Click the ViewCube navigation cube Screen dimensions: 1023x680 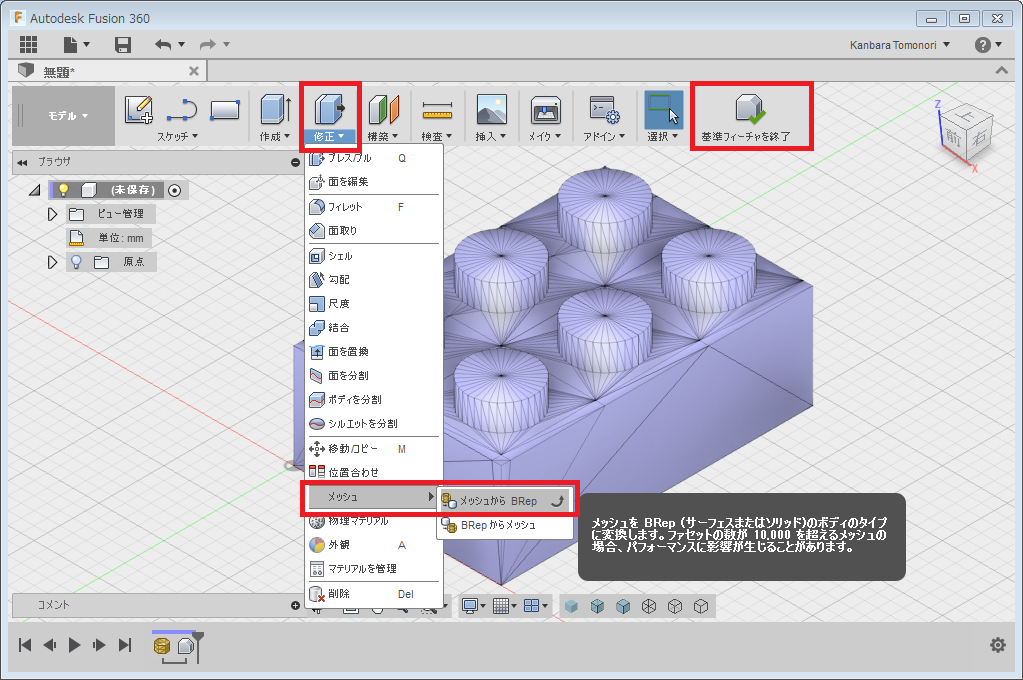tap(968, 136)
